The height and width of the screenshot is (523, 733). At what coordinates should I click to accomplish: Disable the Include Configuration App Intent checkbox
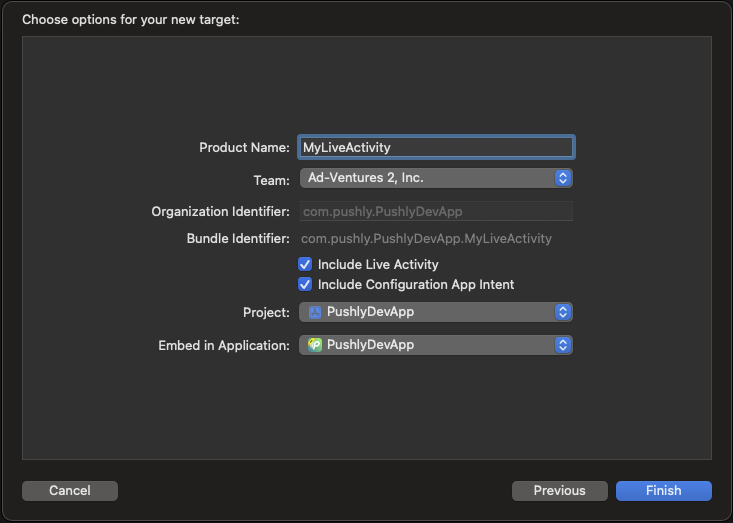[x=306, y=285]
